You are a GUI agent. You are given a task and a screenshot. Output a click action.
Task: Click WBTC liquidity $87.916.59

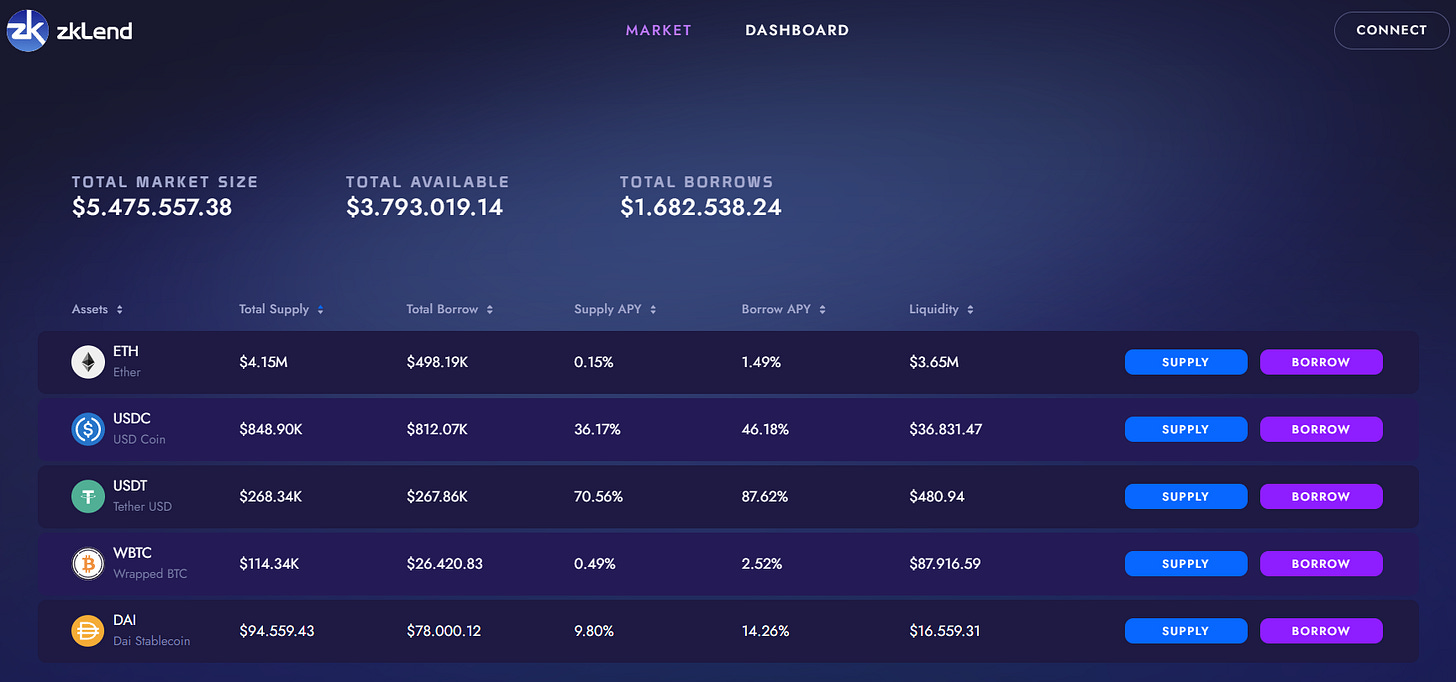point(945,563)
